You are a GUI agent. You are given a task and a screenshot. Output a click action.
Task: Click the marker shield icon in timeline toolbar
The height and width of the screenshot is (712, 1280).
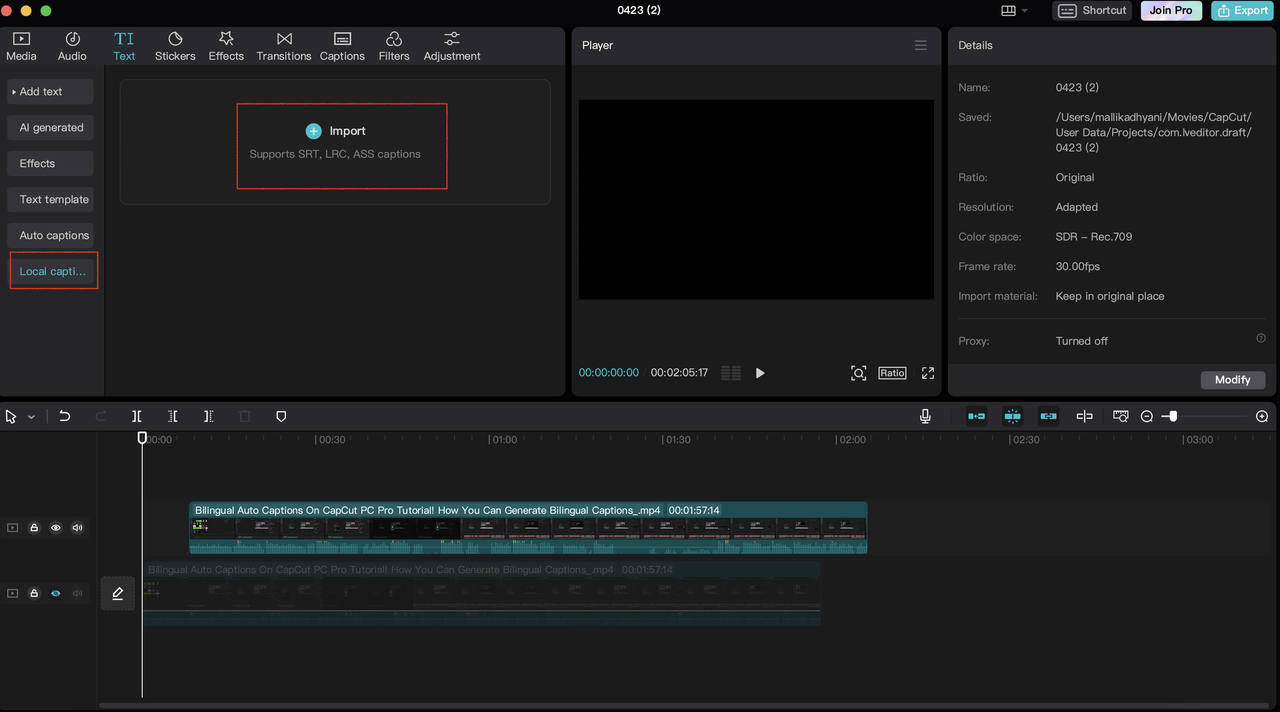281,416
